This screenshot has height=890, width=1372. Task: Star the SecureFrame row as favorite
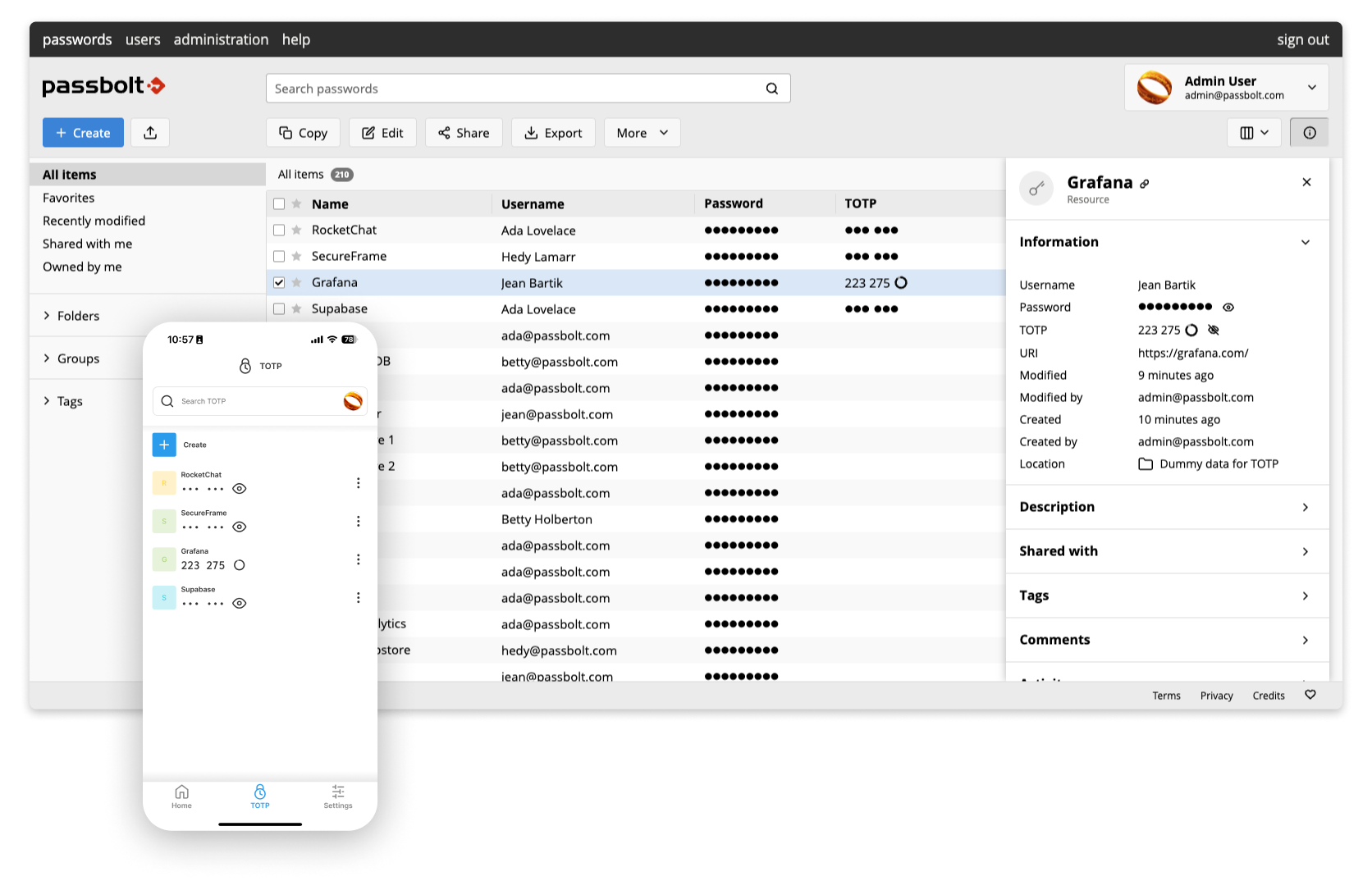tap(297, 257)
